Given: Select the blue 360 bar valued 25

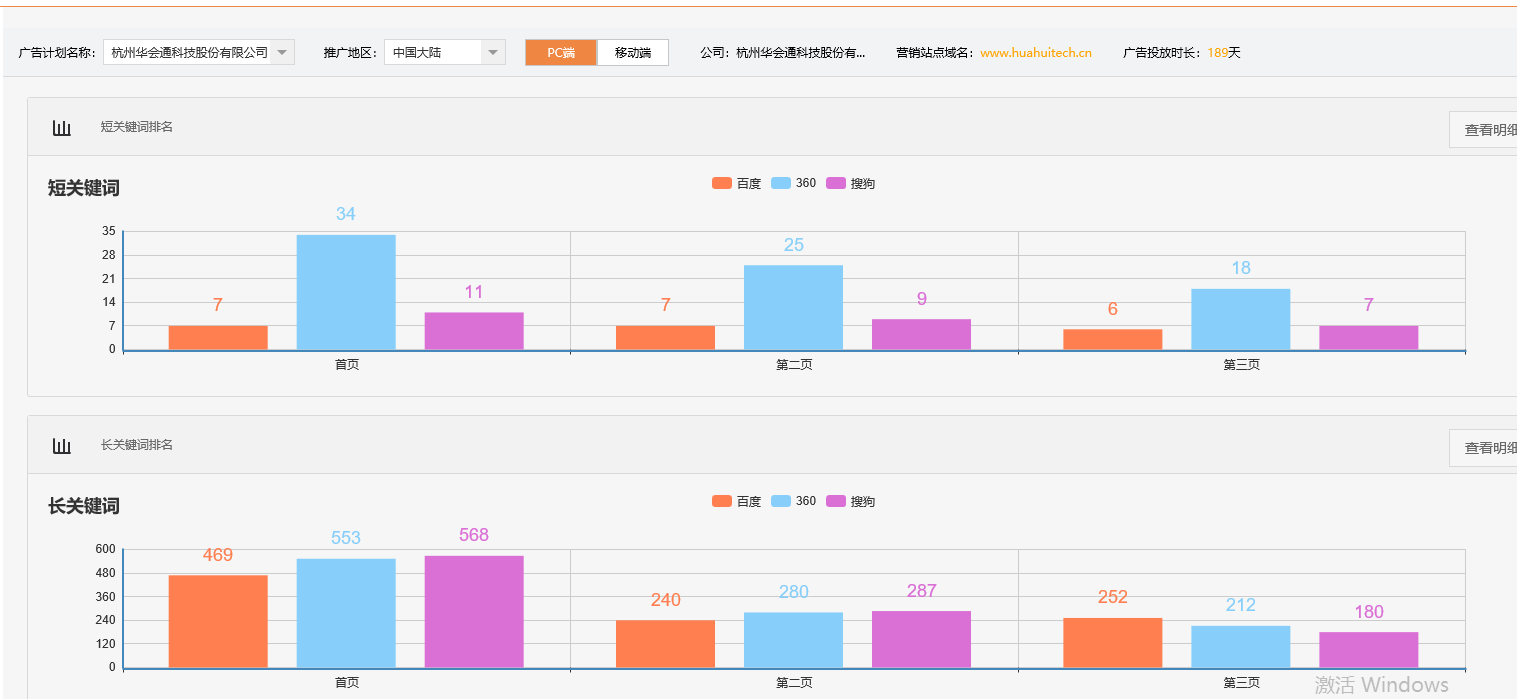Looking at the screenshot, I should (x=793, y=307).
